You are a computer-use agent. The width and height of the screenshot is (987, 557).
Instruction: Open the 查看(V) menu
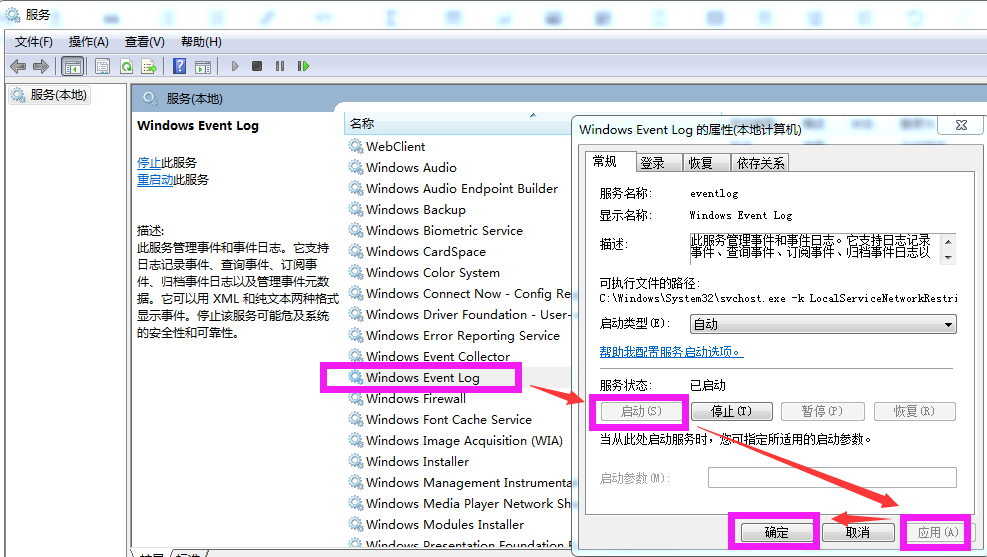(x=145, y=42)
